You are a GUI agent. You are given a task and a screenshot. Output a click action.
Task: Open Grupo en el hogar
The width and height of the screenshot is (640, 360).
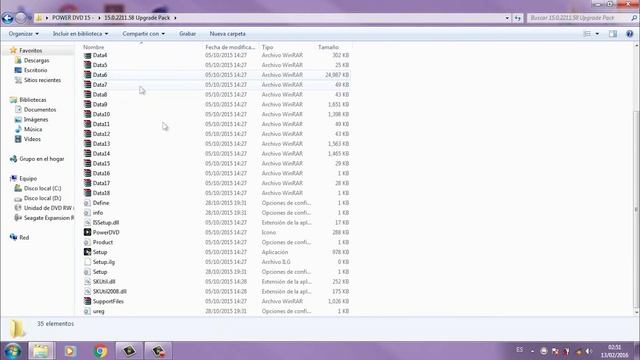pyautogui.click(x=42, y=159)
